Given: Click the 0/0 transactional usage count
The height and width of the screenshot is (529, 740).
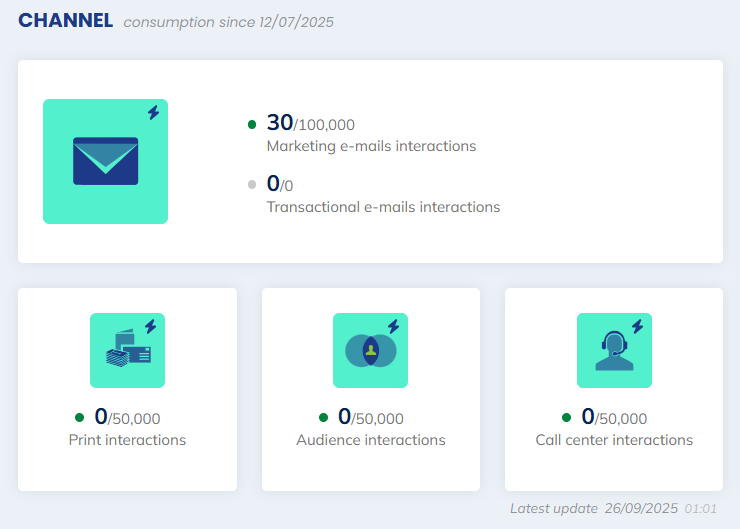Looking at the screenshot, I should coord(280,185).
